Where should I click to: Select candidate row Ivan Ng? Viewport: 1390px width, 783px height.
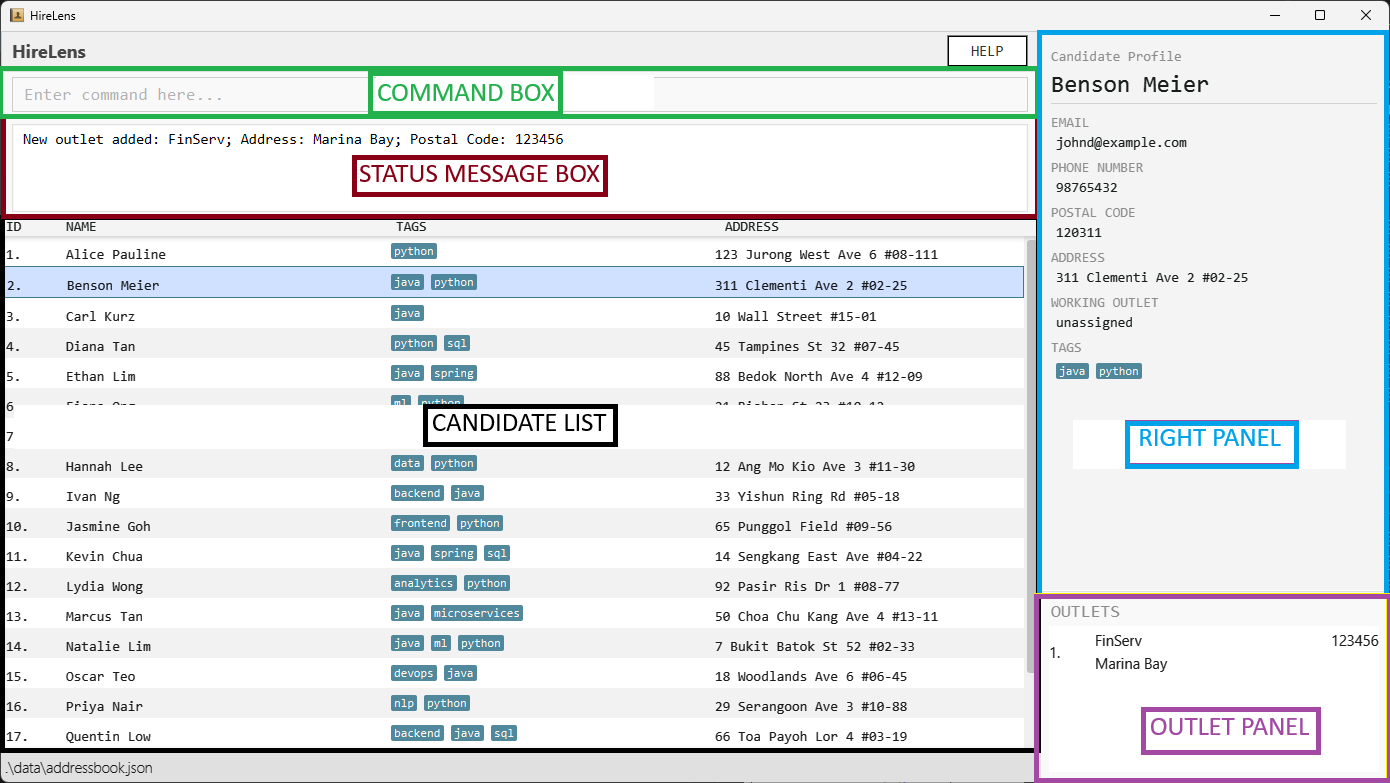(x=514, y=495)
